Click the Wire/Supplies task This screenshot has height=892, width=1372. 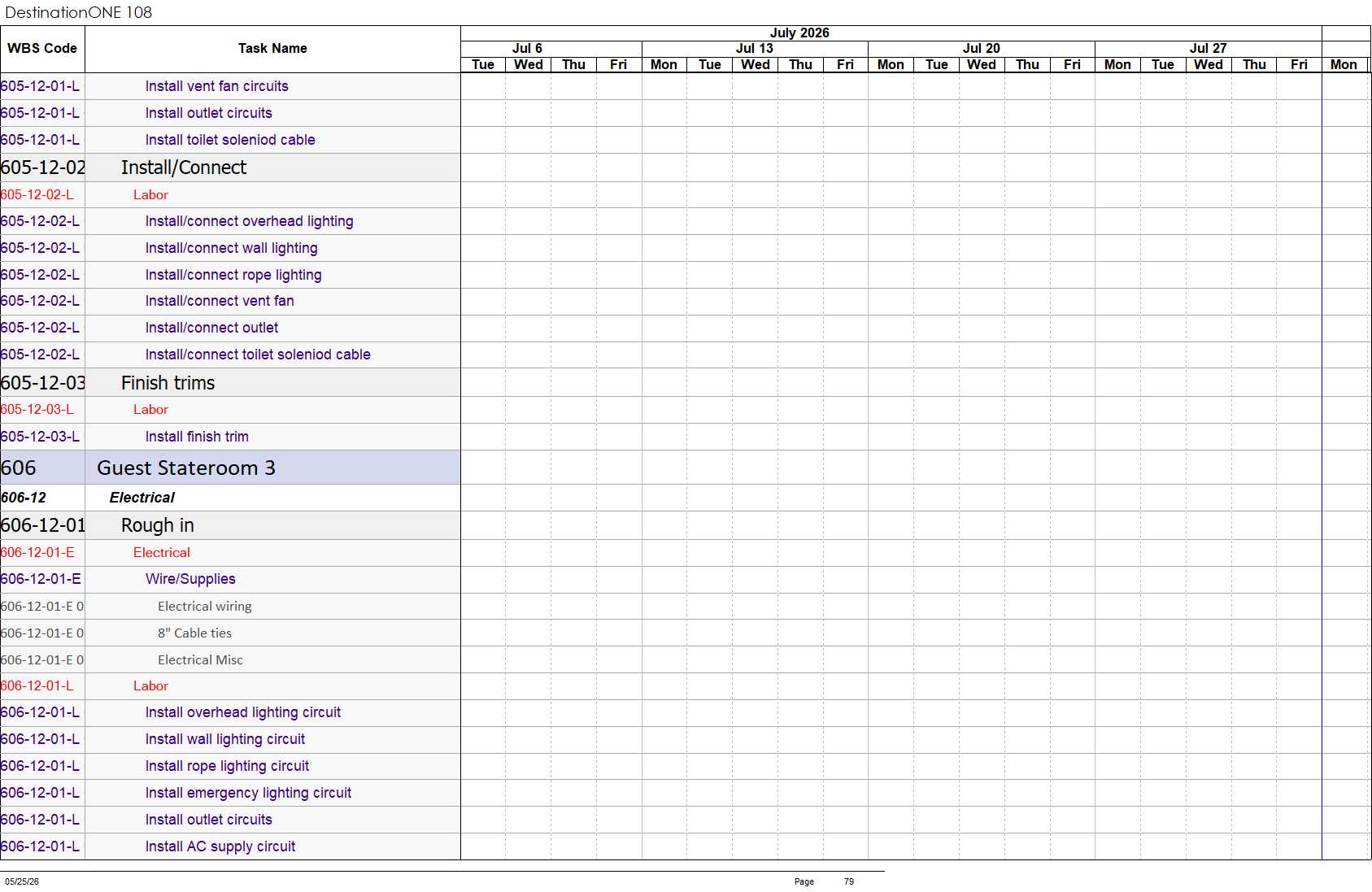190,579
